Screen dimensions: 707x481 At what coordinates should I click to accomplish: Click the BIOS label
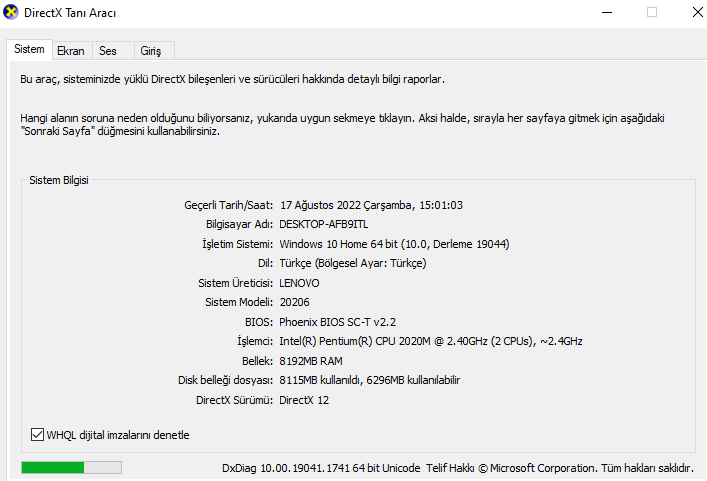[259, 322]
